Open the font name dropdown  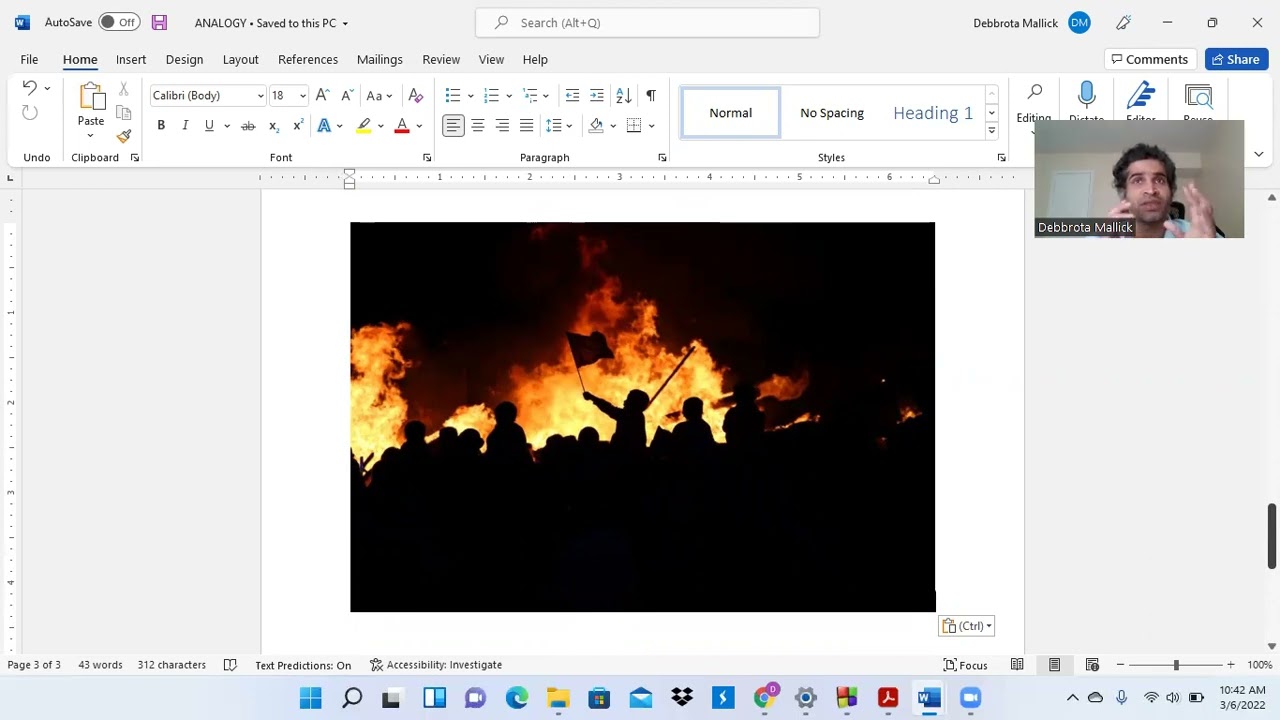point(260,96)
